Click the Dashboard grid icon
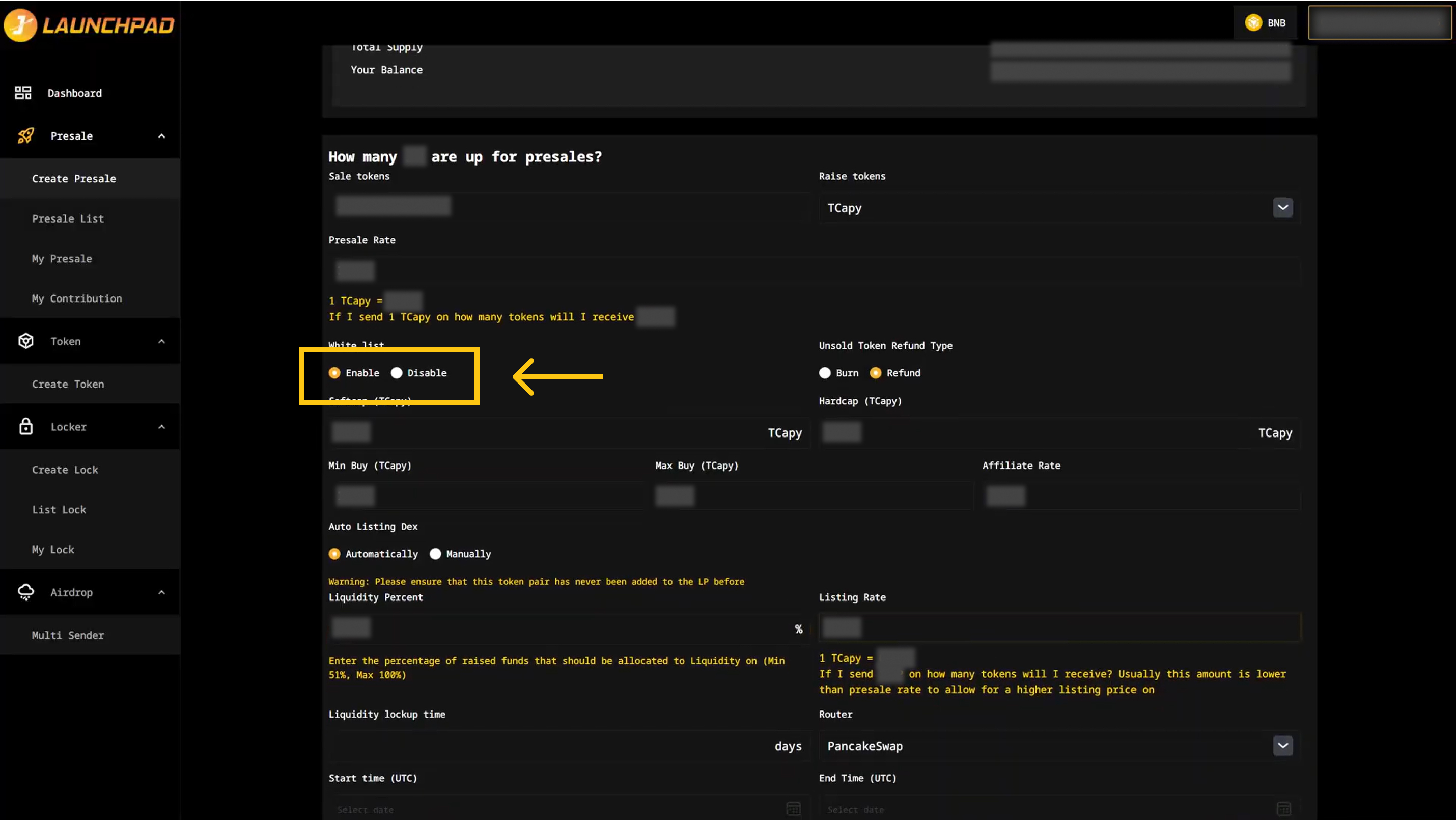This screenshot has width=1456, height=820. click(23, 93)
